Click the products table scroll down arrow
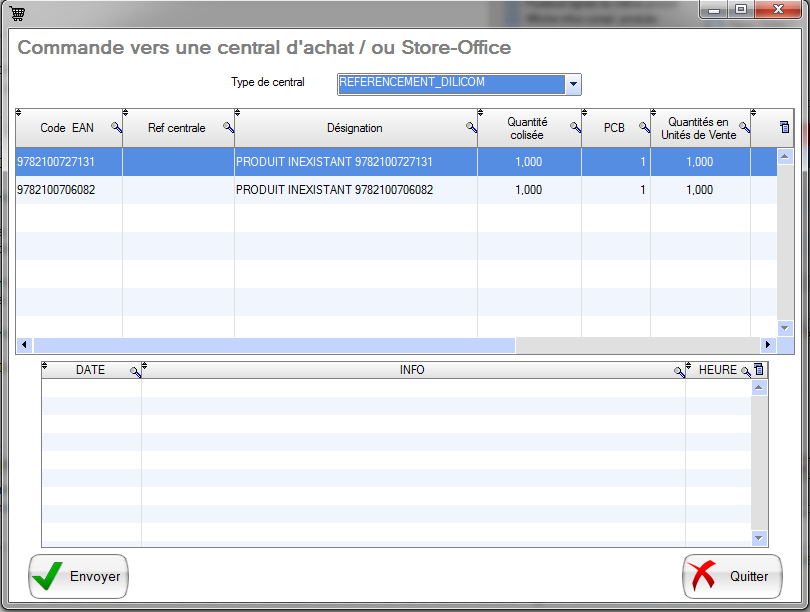 click(785, 328)
